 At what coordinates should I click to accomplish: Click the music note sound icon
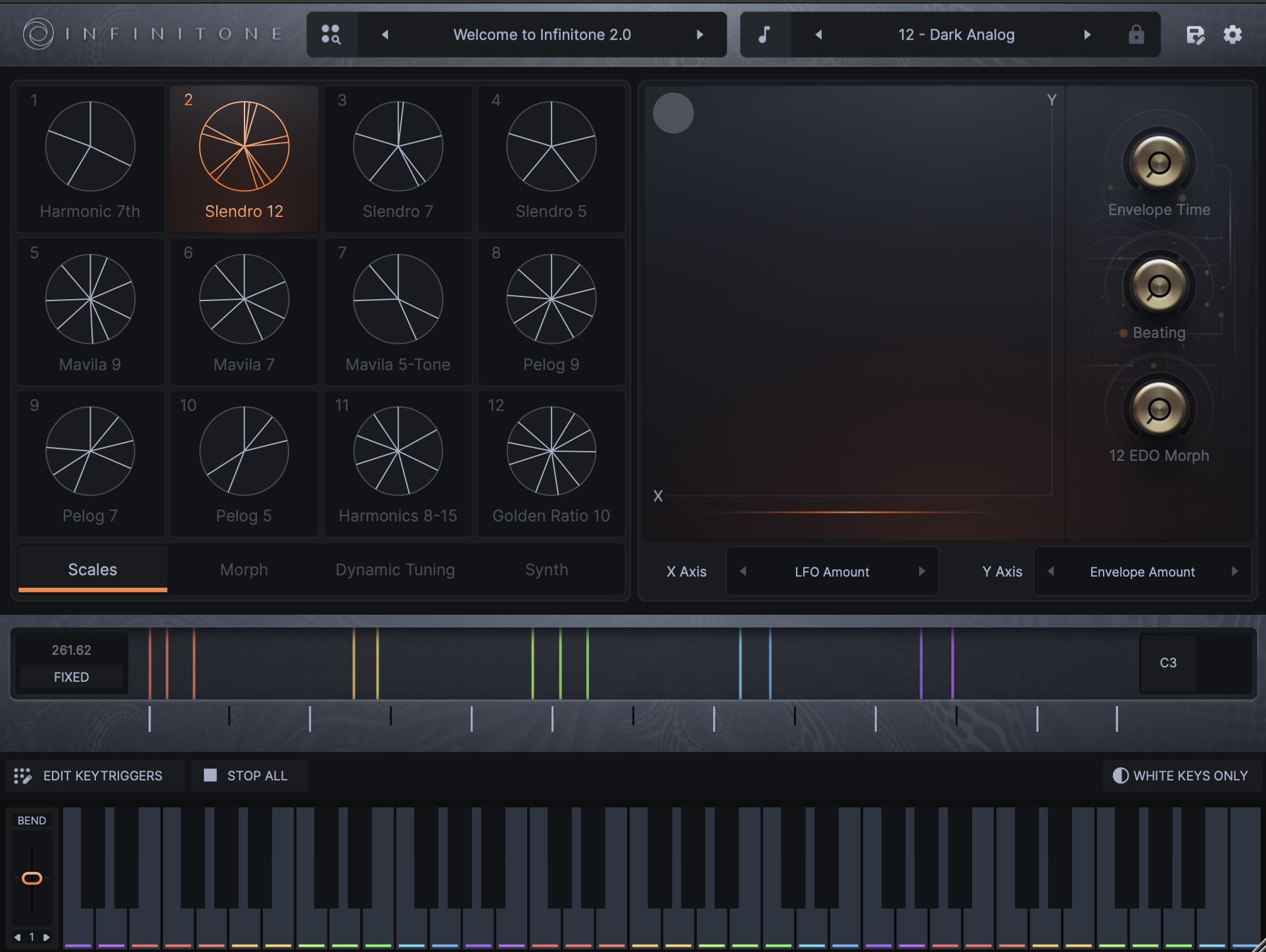764,34
